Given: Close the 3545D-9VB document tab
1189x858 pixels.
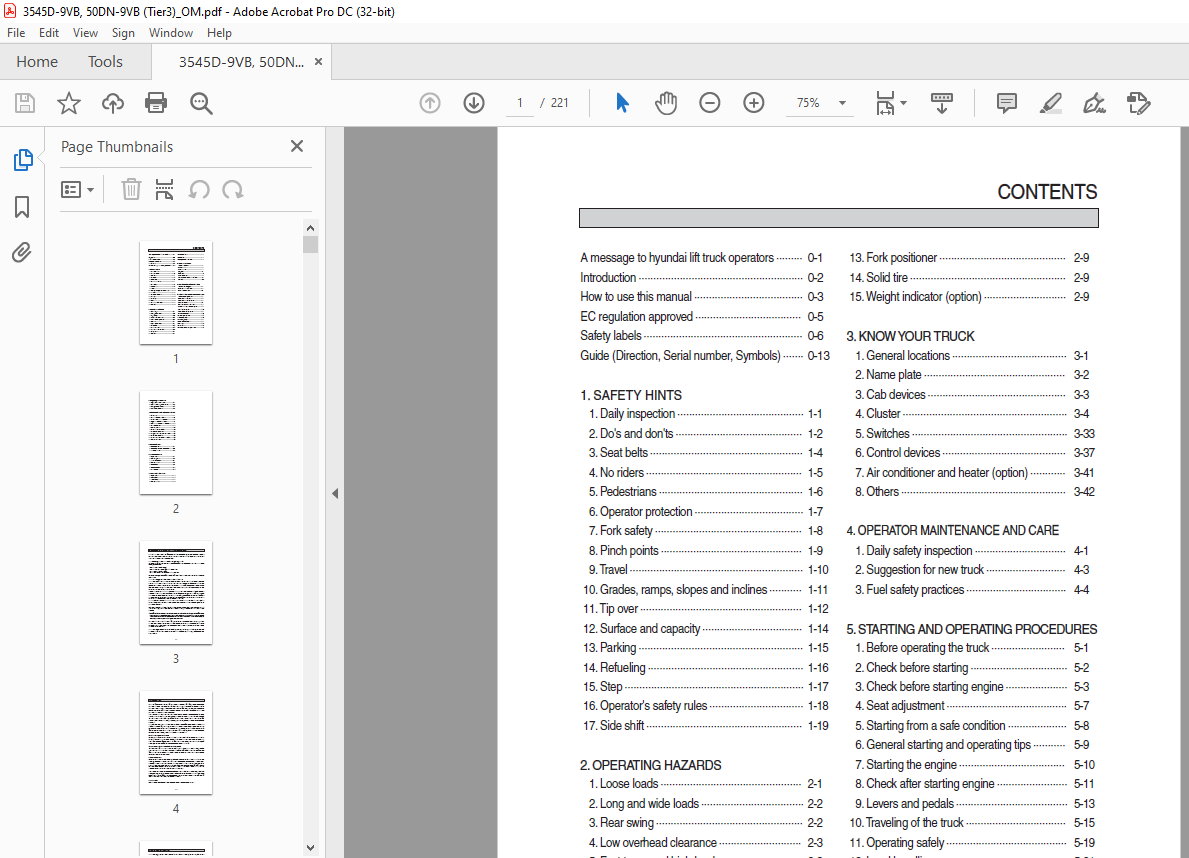Looking at the screenshot, I should click(x=318, y=61).
